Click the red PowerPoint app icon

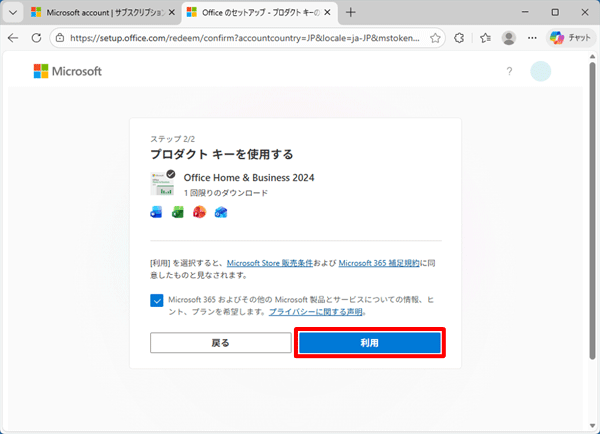pos(199,212)
